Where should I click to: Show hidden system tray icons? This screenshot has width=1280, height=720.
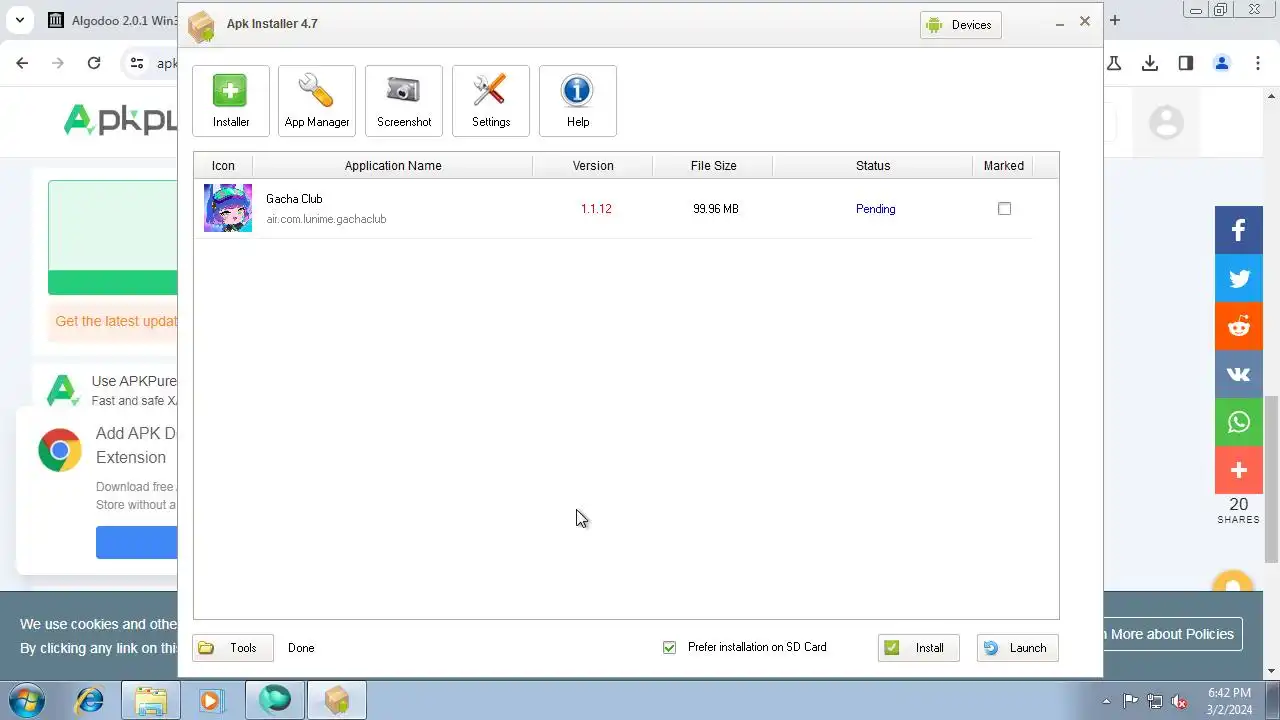(x=1106, y=701)
